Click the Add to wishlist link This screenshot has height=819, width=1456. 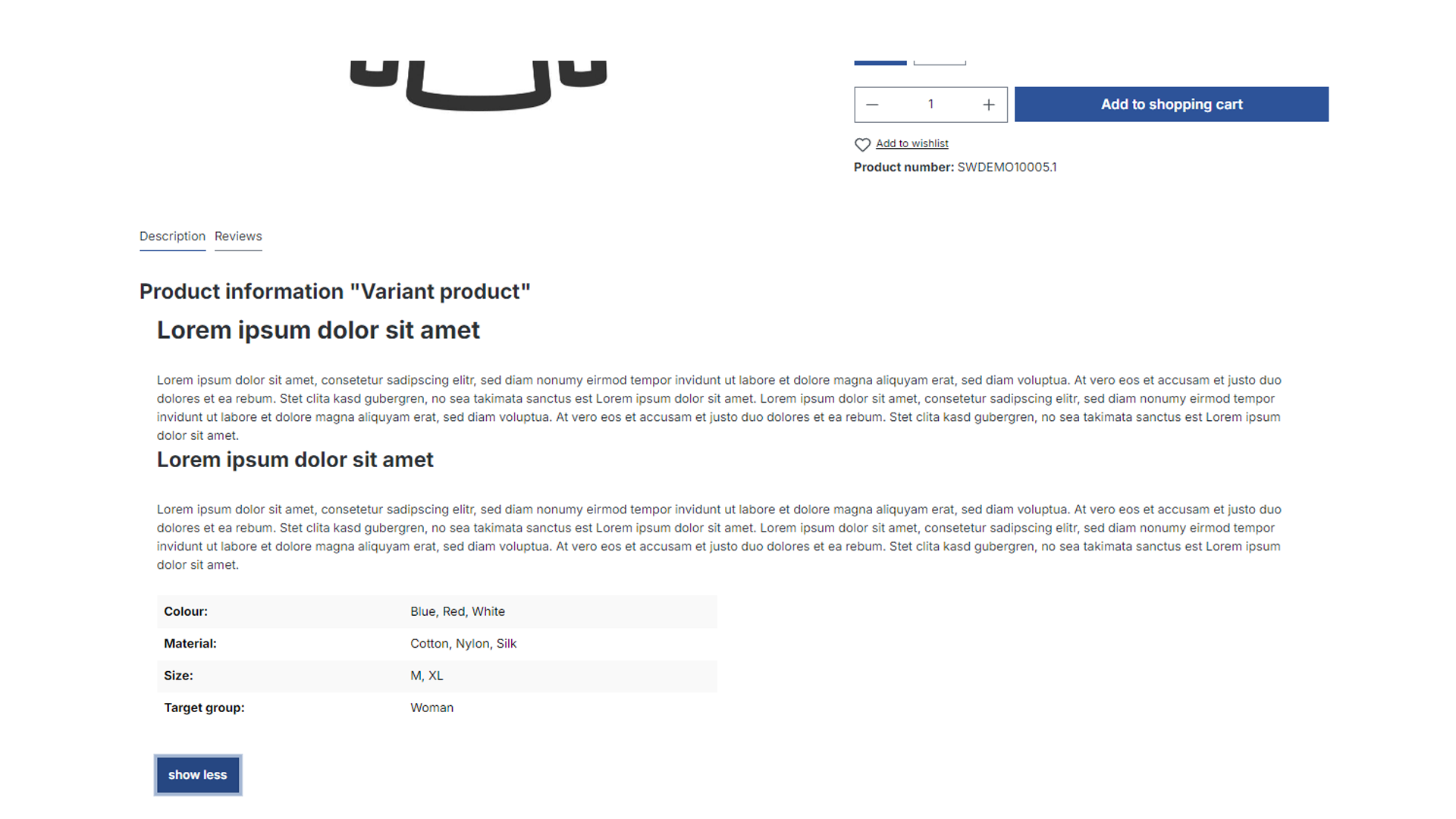pyautogui.click(x=912, y=143)
